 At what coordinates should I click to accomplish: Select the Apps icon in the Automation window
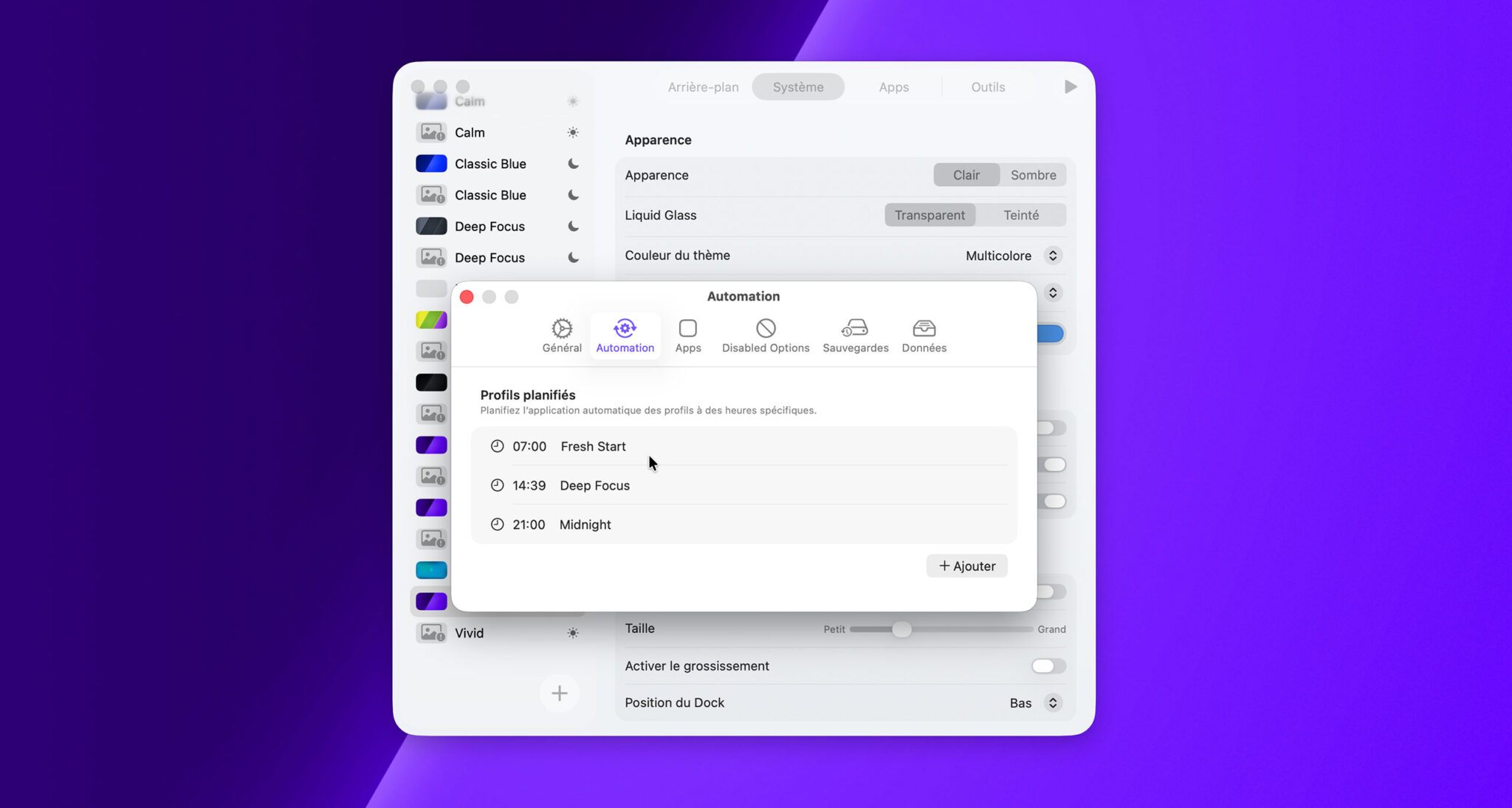pyautogui.click(x=687, y=335)
